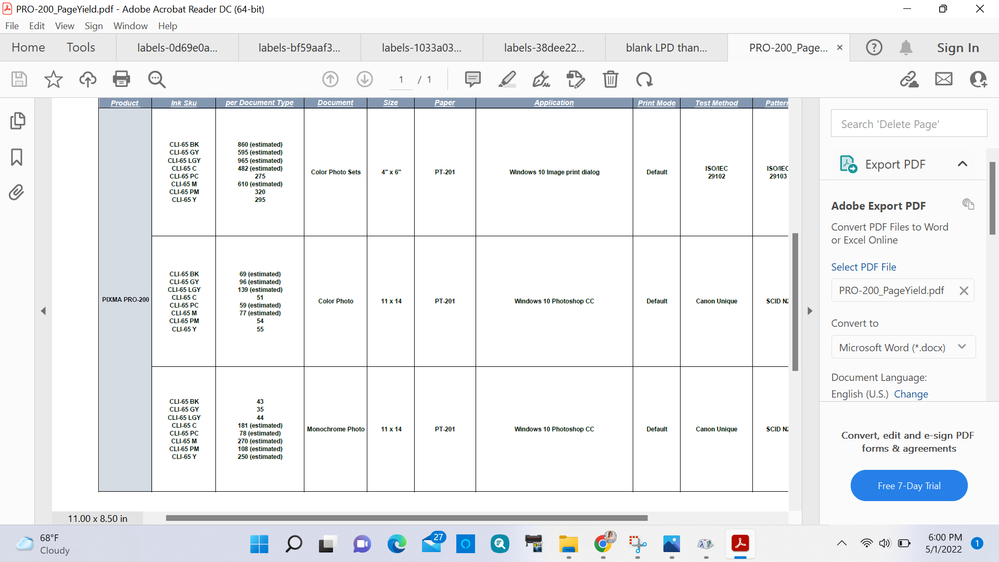Image resolution: width=999 pixels, height=562 pixels.
Task: Click the upload to cloud icon
Action: point(87,80)
